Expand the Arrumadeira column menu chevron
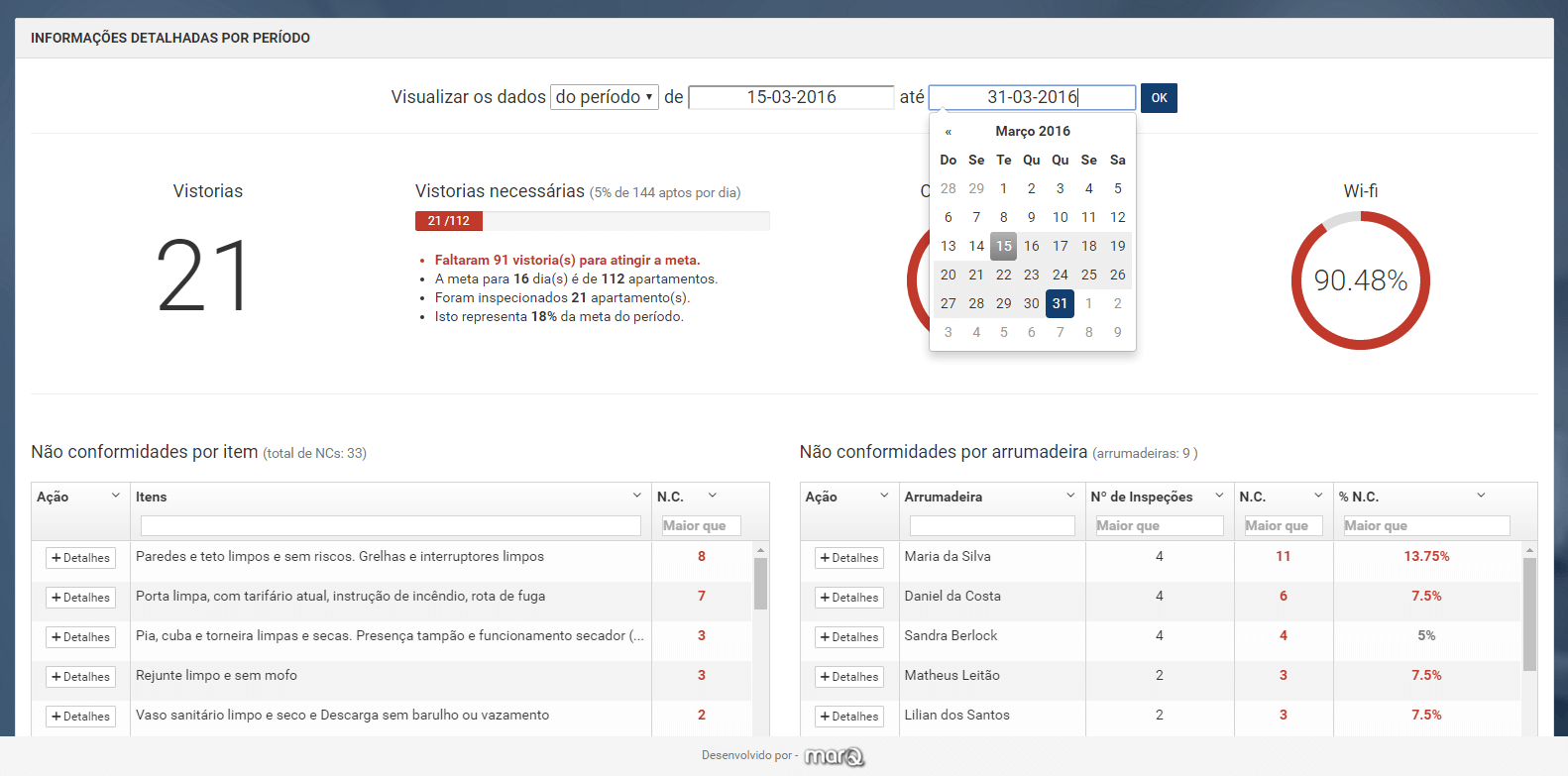Viewport: 1568px width, 776px height. click(1070, 496)
